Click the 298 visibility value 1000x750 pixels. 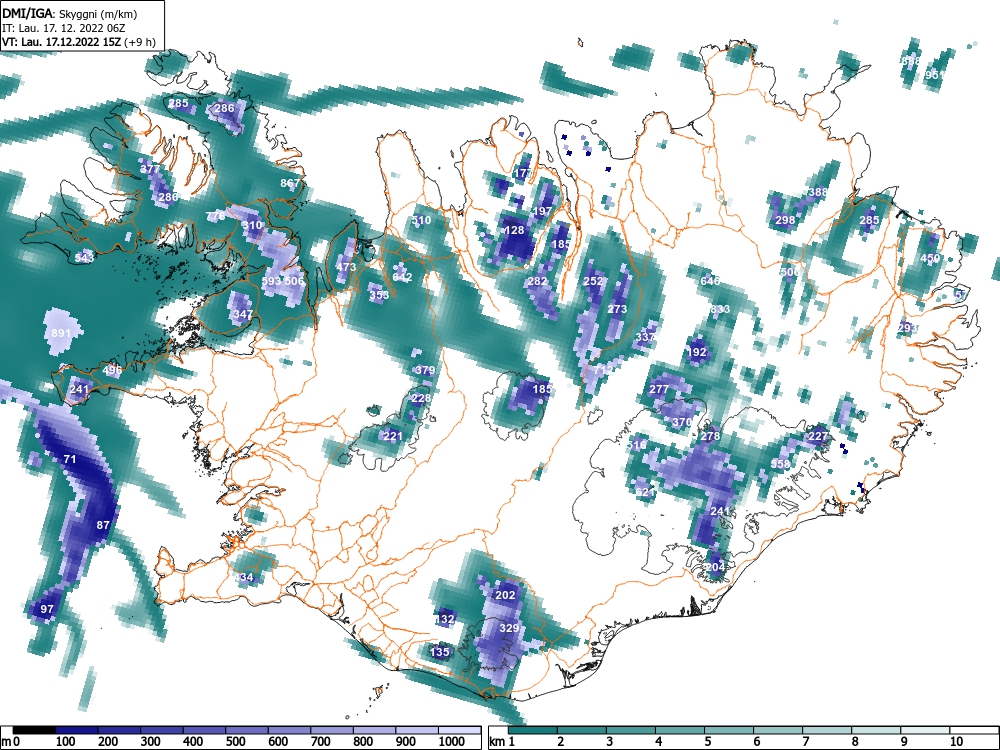pyautogui.click(x=785, y=220)
